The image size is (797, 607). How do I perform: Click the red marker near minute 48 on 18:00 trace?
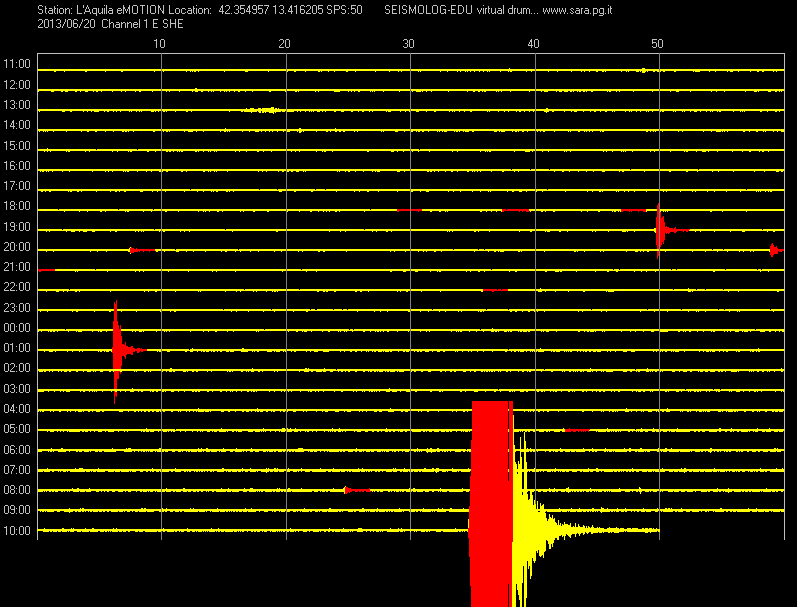[633, 210]
